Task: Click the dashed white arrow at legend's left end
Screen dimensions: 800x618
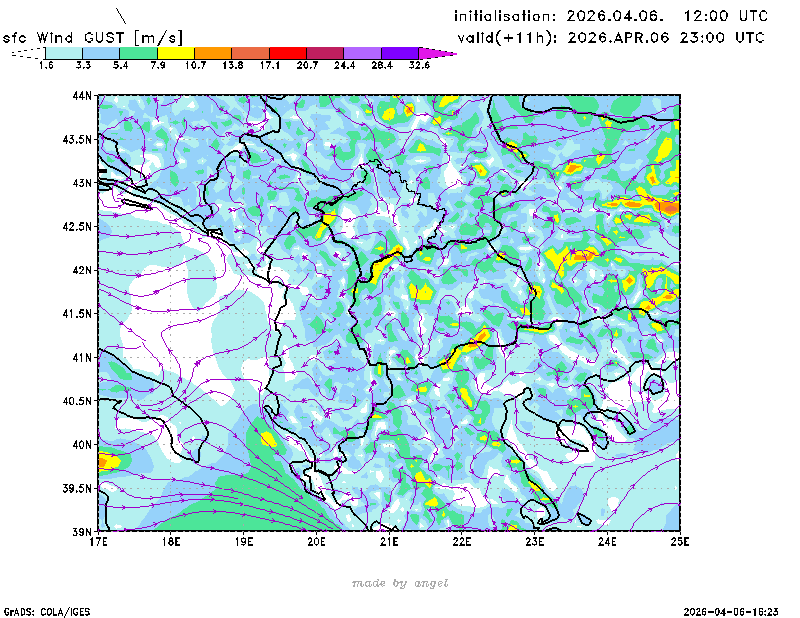Action: pos(28,53)
